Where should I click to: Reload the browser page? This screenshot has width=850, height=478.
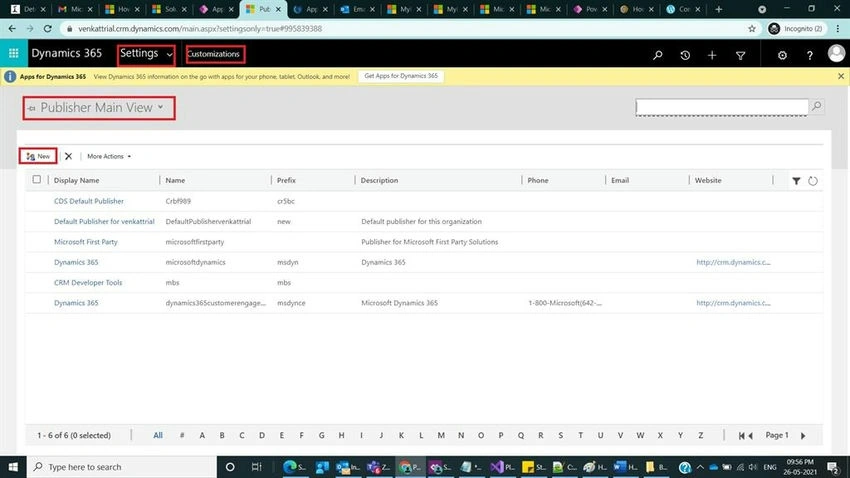click(48, 29)
